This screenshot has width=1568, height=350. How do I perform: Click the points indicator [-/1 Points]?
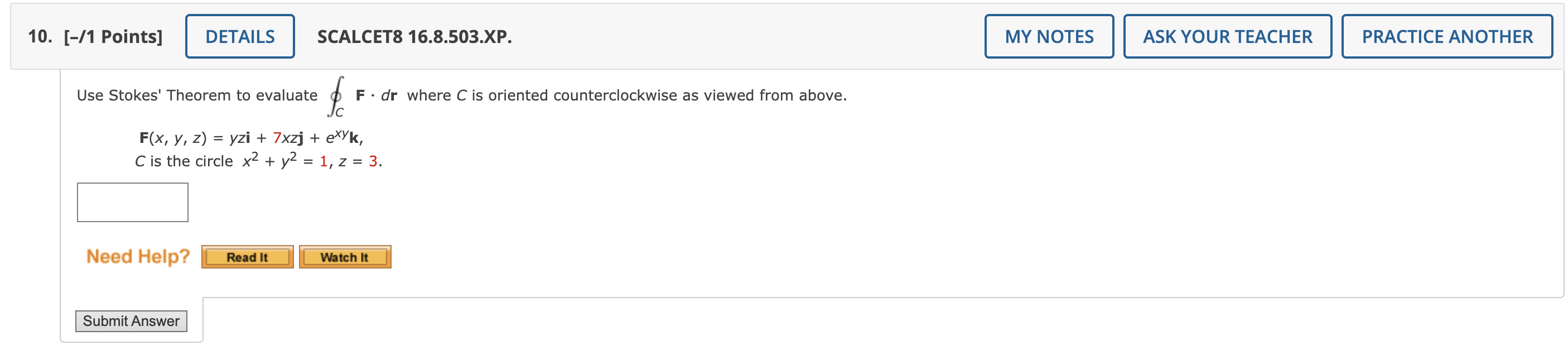point(113,36)
